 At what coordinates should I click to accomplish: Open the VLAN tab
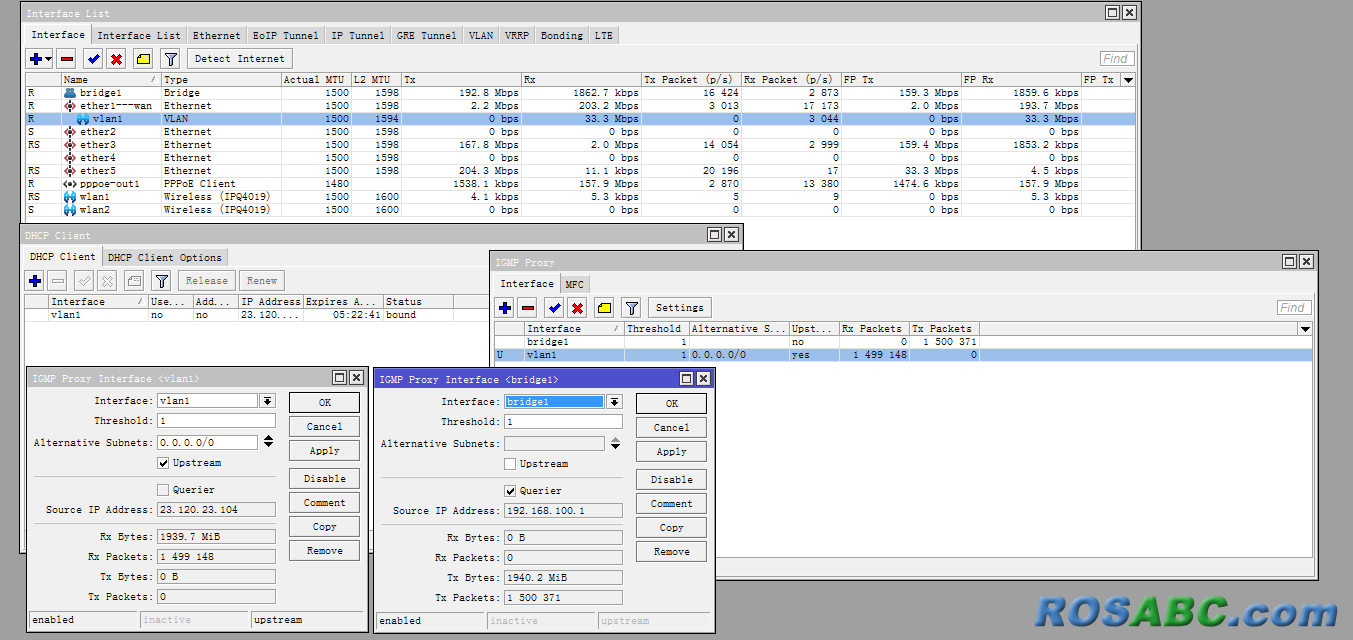pos(481,35)
